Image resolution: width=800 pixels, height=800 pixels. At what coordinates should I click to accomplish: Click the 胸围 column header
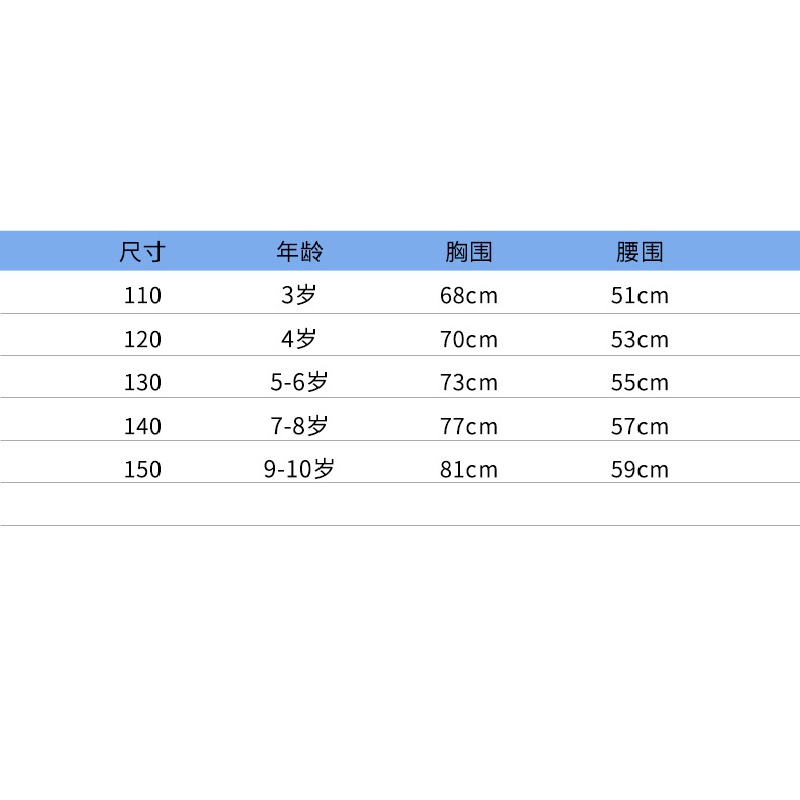[x=468, y=252]
